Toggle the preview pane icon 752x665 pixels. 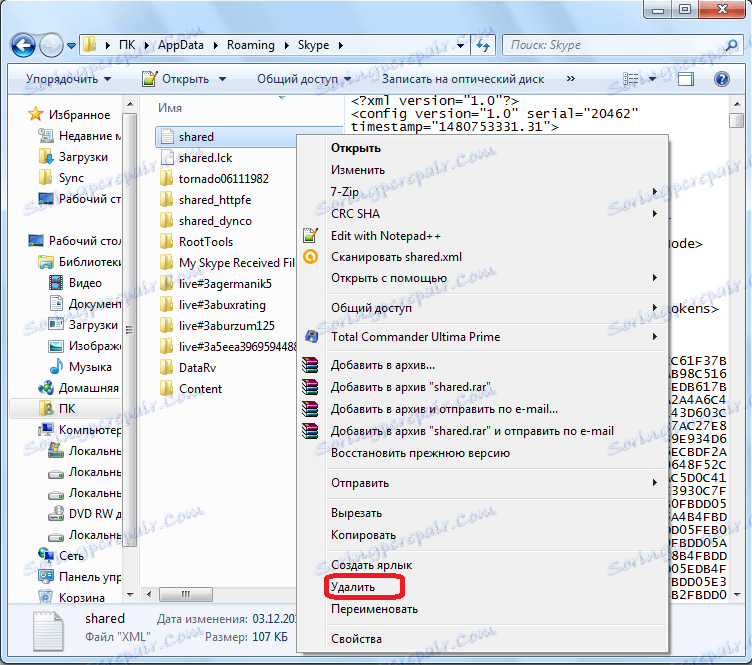click(685, 79)
